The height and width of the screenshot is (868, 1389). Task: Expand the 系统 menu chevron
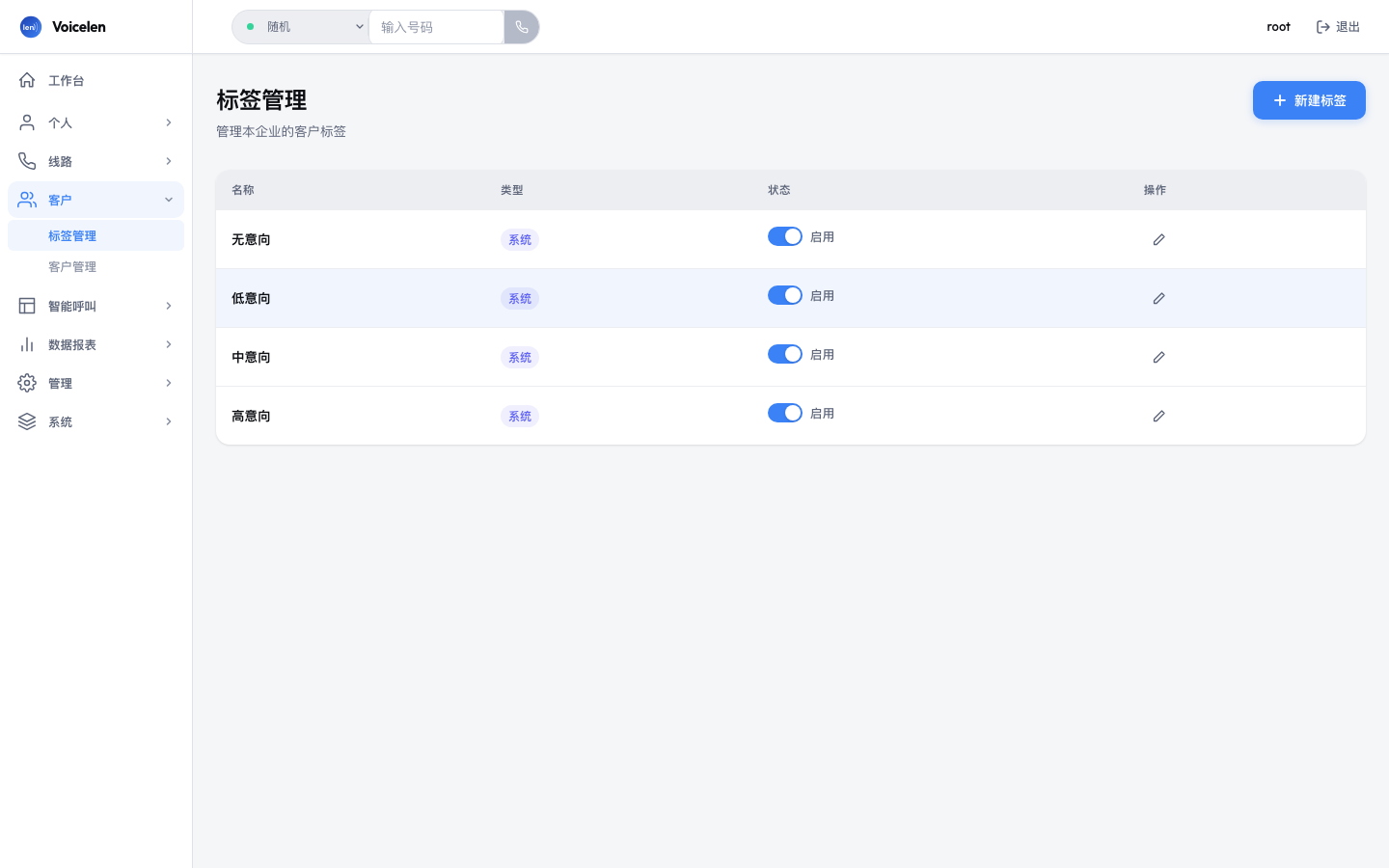pyautogui.click(x=168, y=421)
